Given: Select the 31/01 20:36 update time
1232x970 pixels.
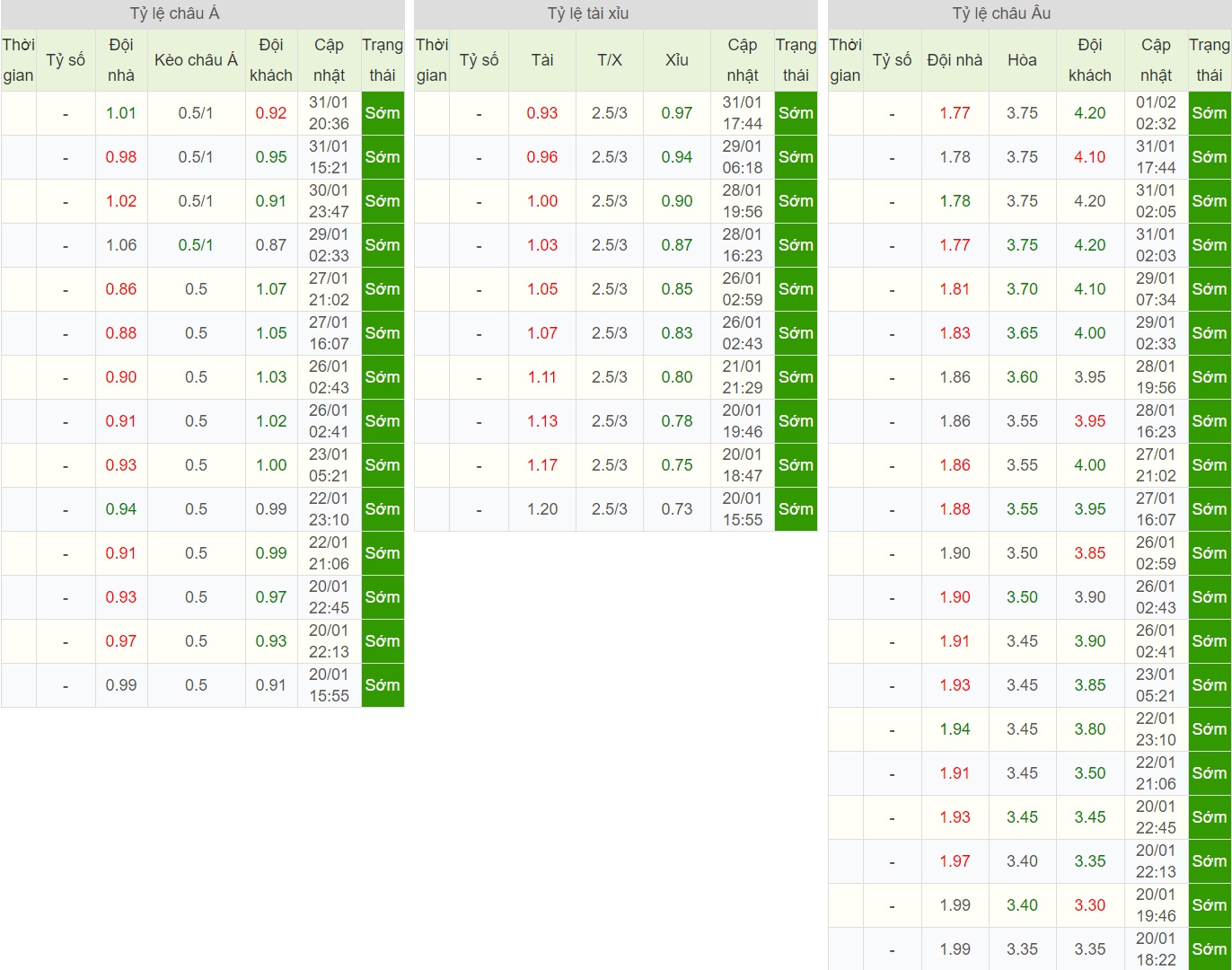Looking at the screenshot, I should coord(329,113).
